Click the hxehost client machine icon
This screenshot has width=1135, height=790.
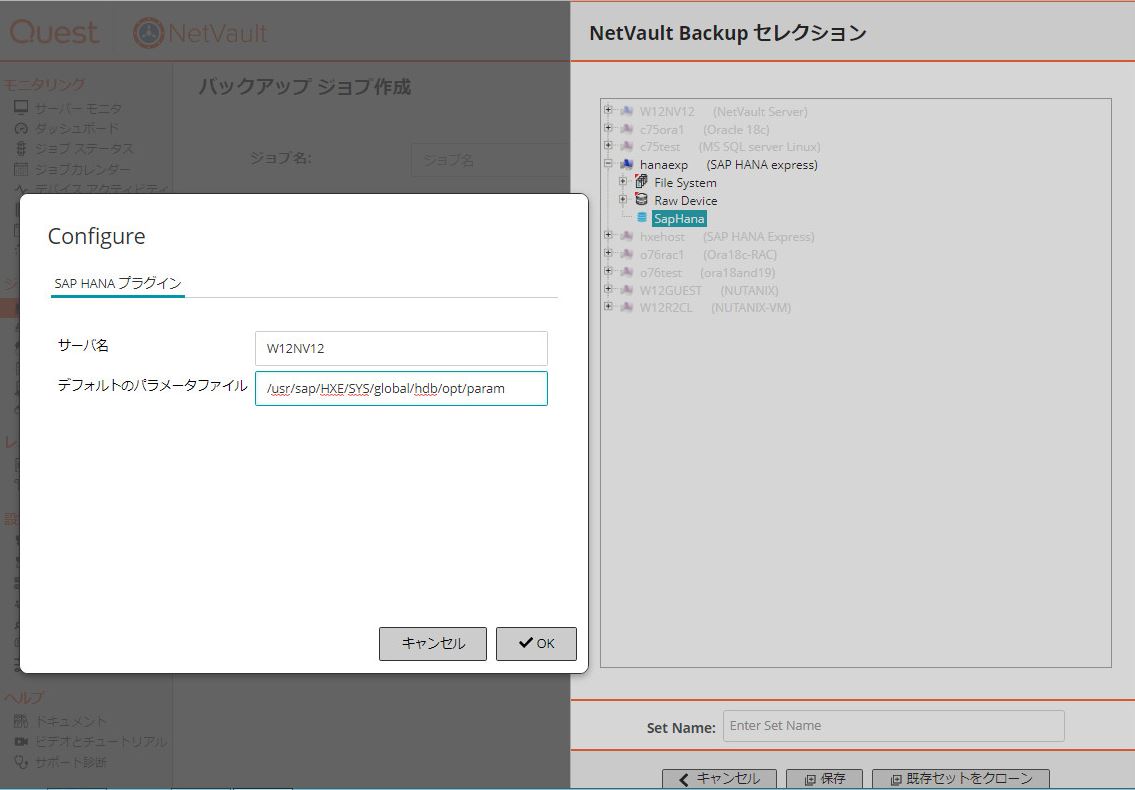627,236
